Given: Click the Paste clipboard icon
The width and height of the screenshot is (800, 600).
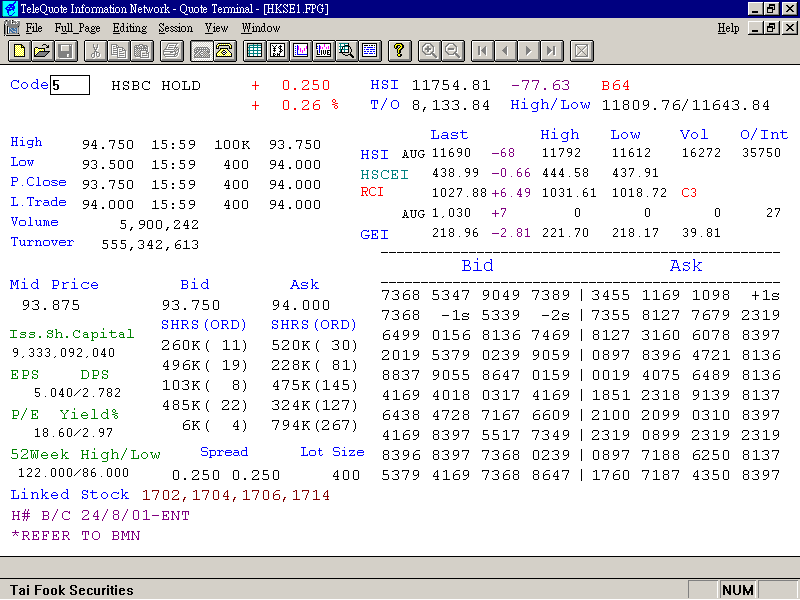Looking at the screenshot, I should pos(141,51).
